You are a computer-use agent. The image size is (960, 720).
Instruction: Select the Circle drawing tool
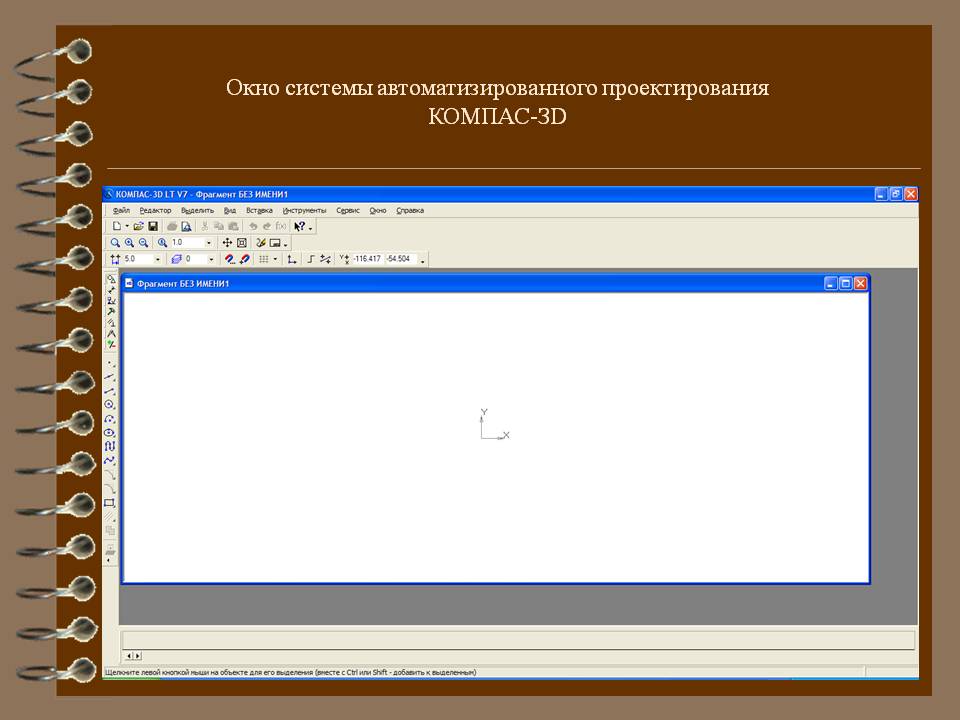tap(110, 405)
